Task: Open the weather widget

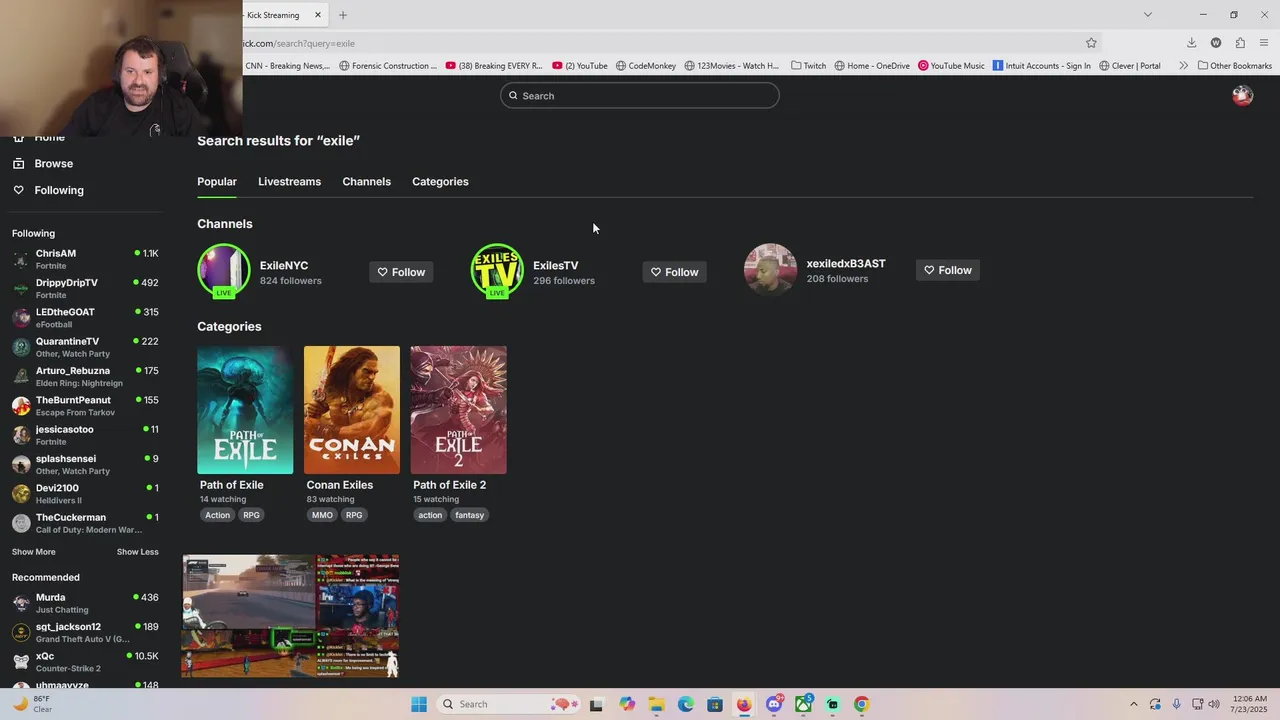Action: click(x=32, y=704)
